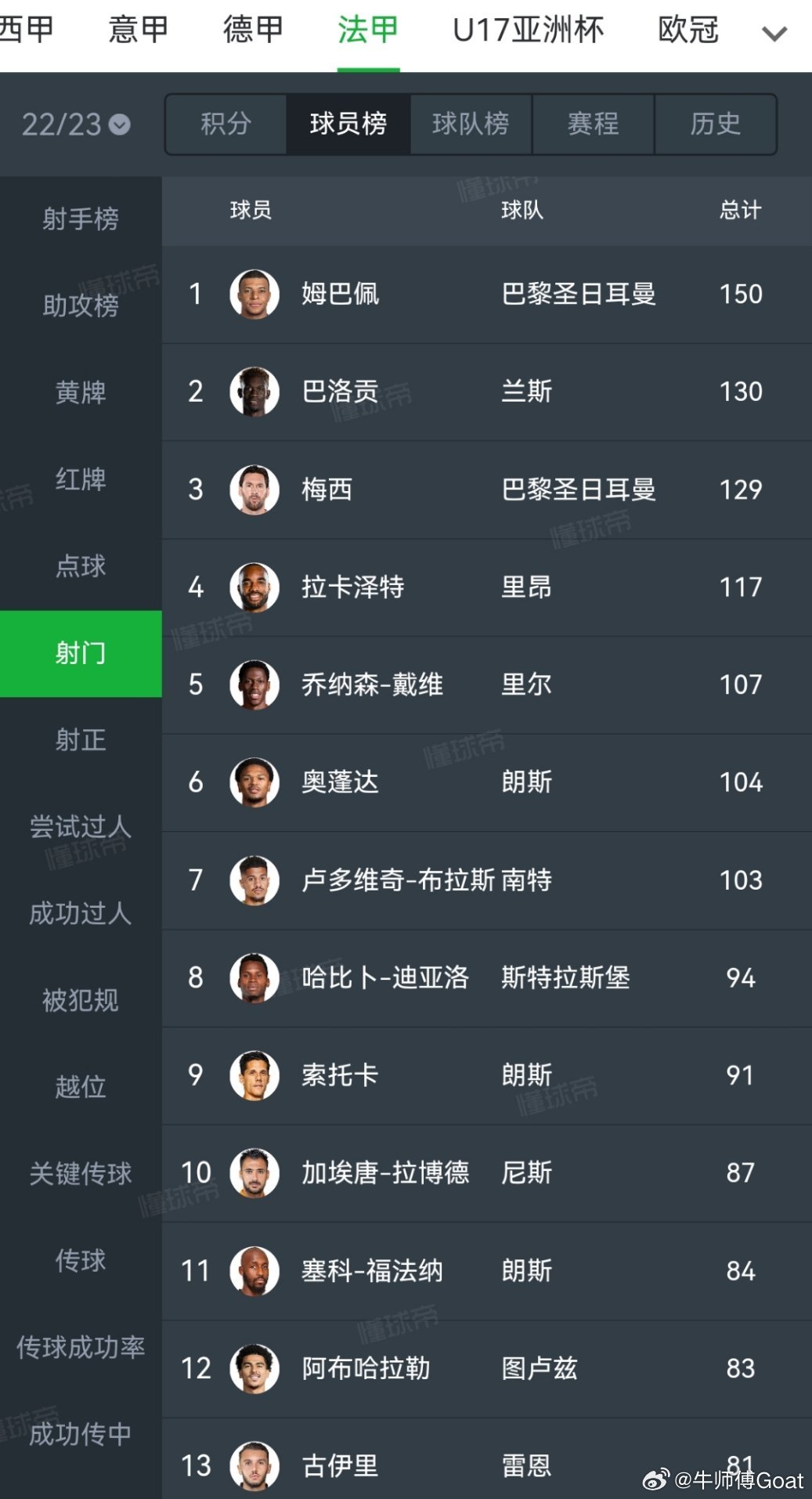This screenshot has height=1499, width=812.
Task: Select 乔纳森-戴维's avatar icon
Action: pyautogui.click(x=254, y=684)
